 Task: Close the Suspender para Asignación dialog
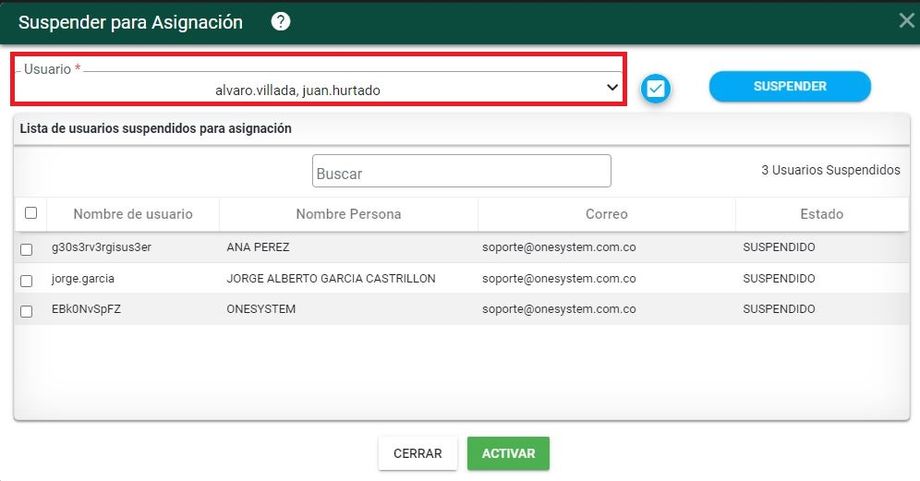(906, 21)
